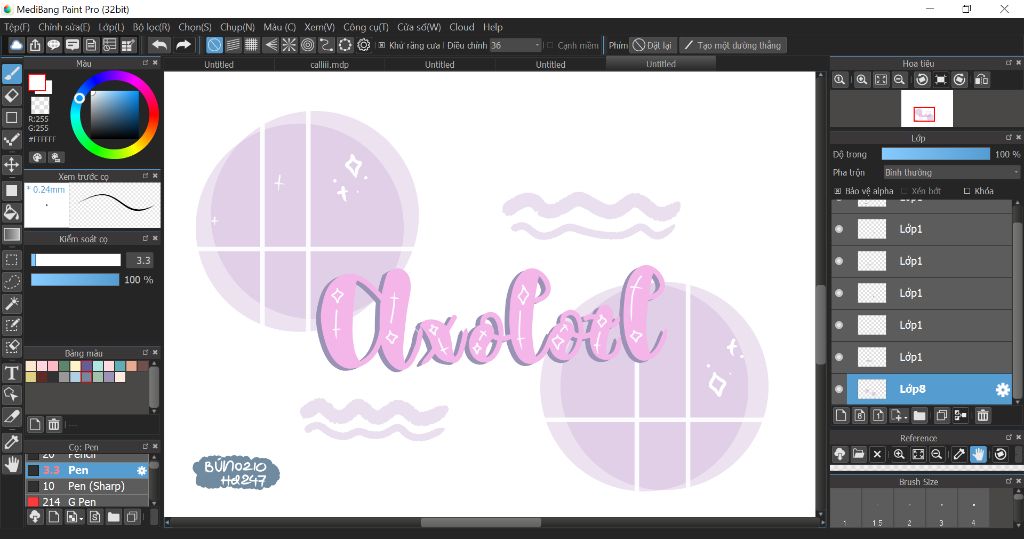
Task: Open Lớp8 layer settings gear
Action: click(x=1002, y=390)
